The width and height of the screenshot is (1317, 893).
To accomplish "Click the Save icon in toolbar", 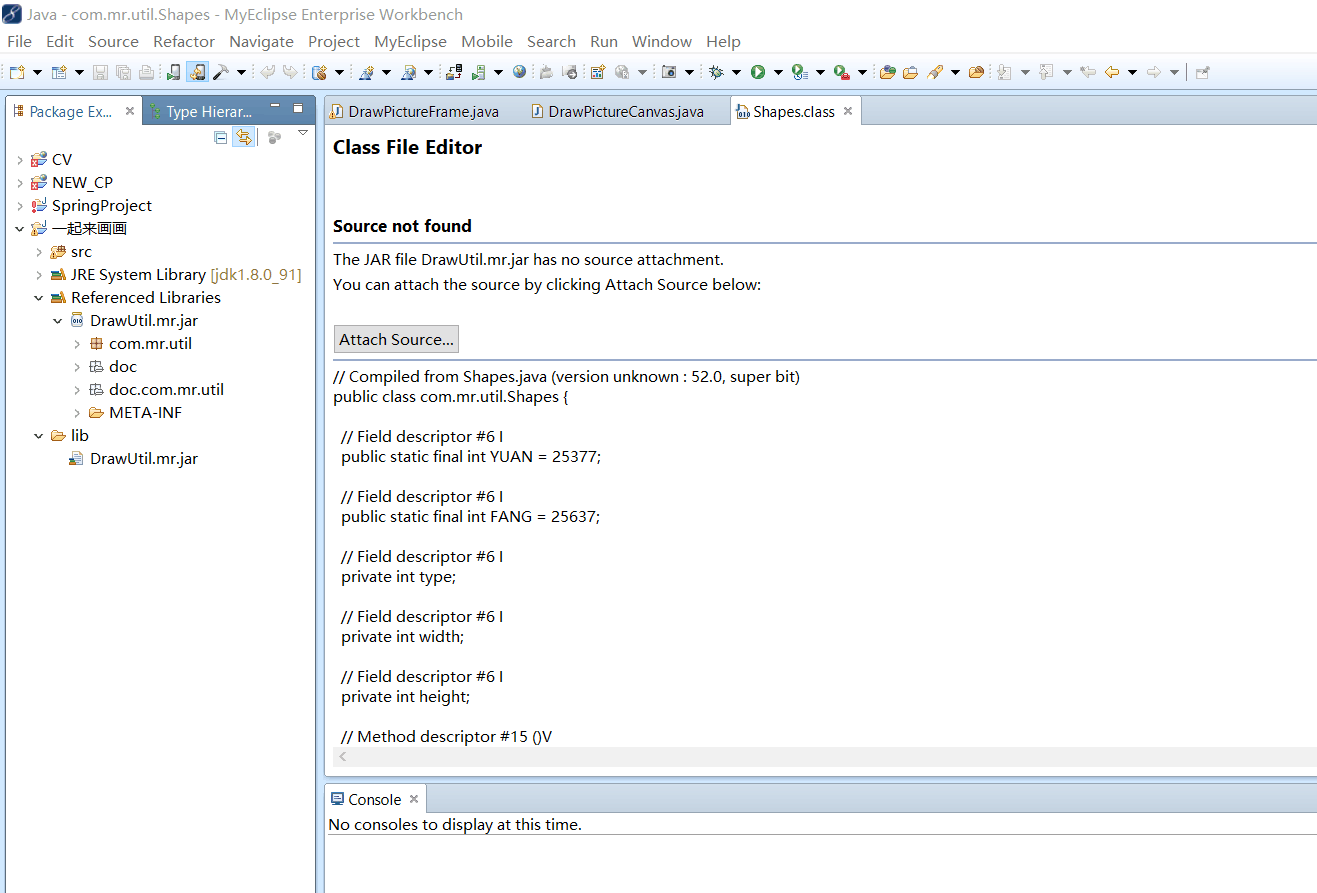I will coord(100,72).
